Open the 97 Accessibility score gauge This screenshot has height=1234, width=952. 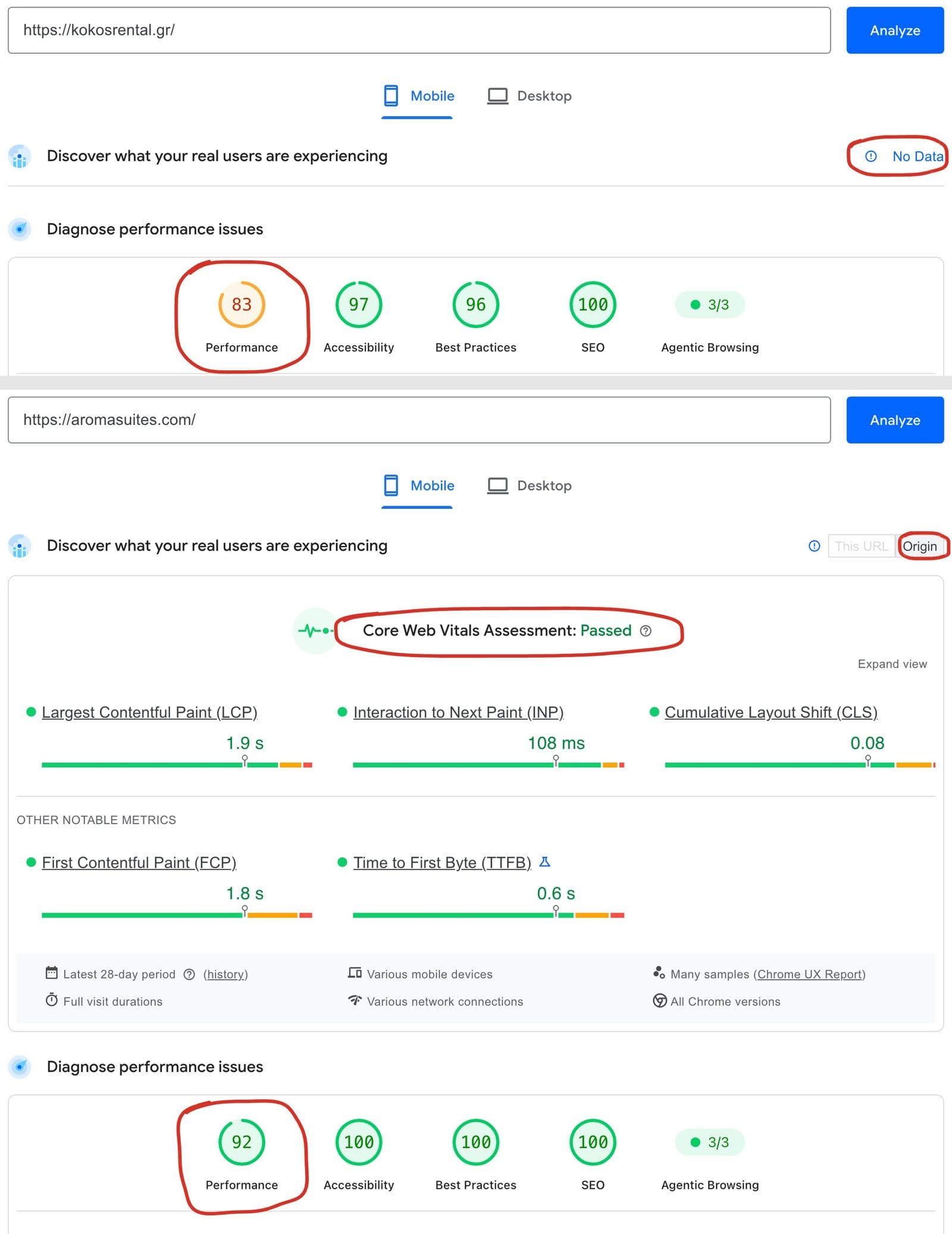[x=359, y=304]
